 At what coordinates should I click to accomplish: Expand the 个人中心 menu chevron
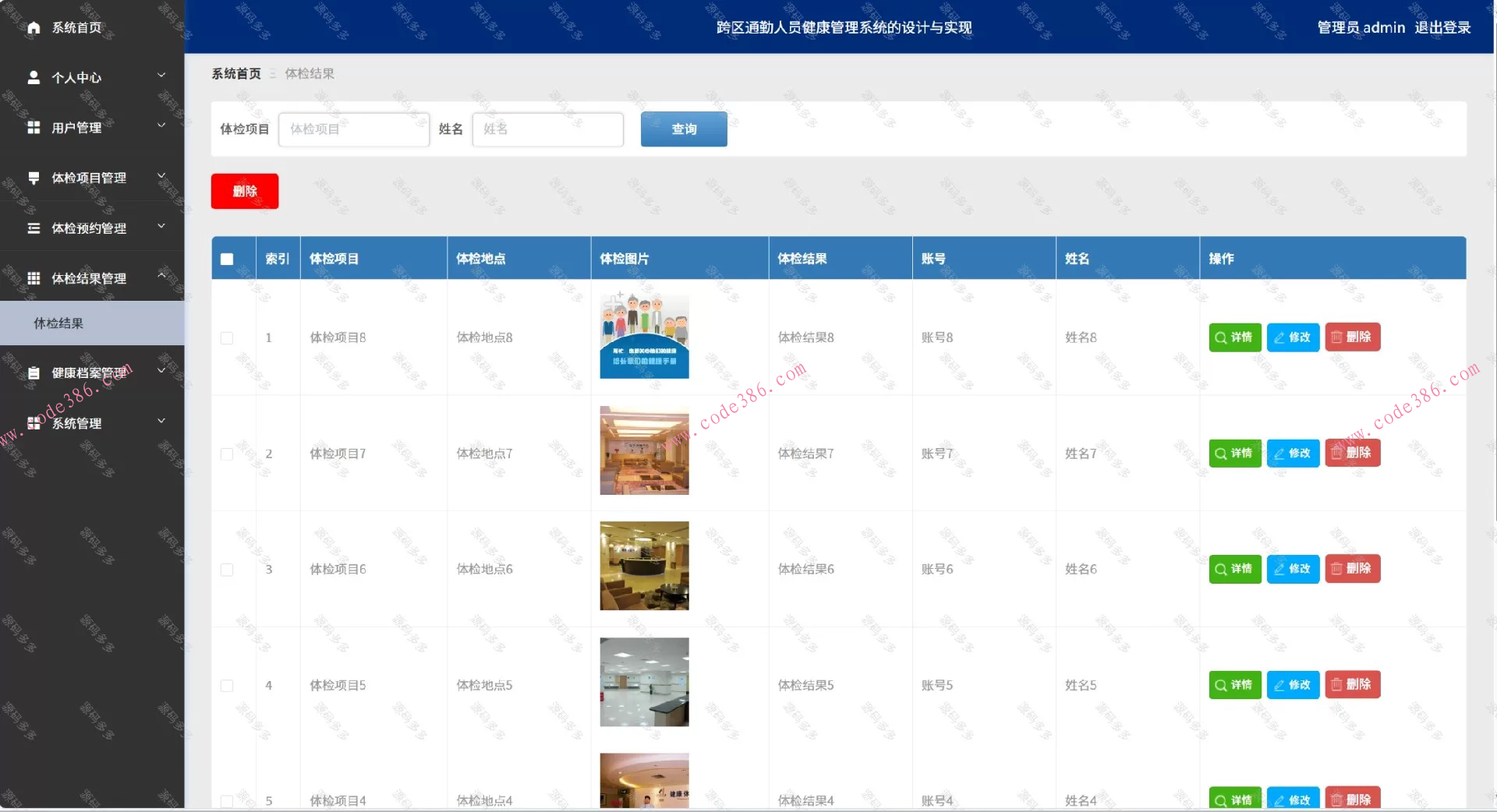click(x=161, y=75)
